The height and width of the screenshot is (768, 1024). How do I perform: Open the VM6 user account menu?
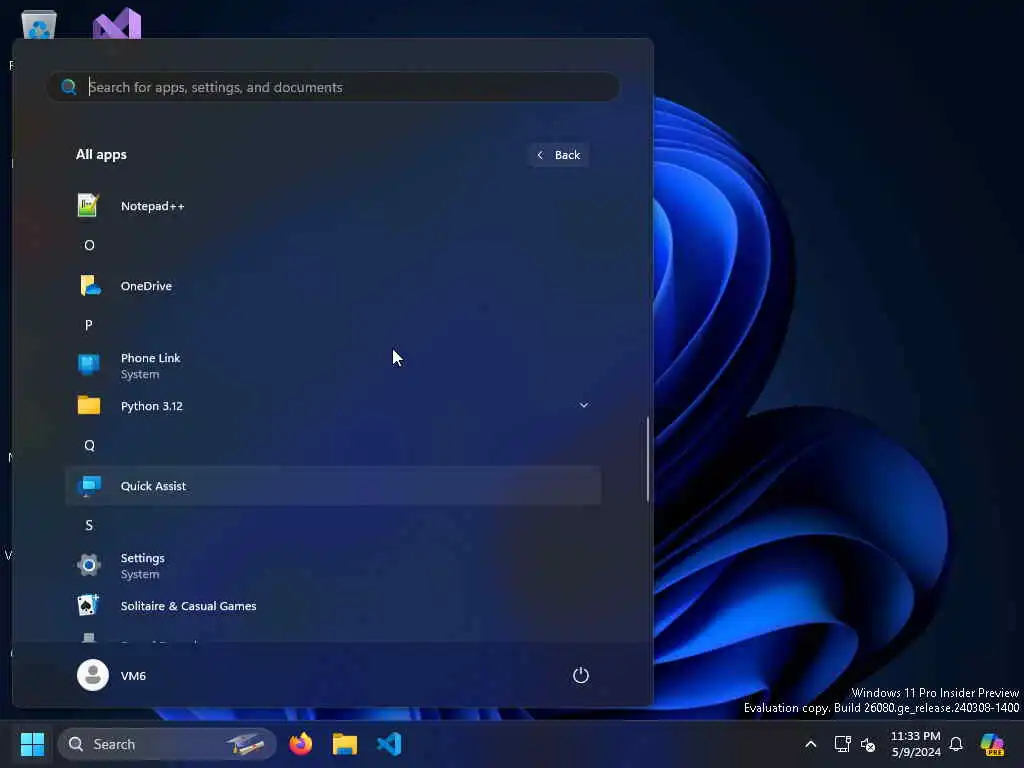point(112,675)
